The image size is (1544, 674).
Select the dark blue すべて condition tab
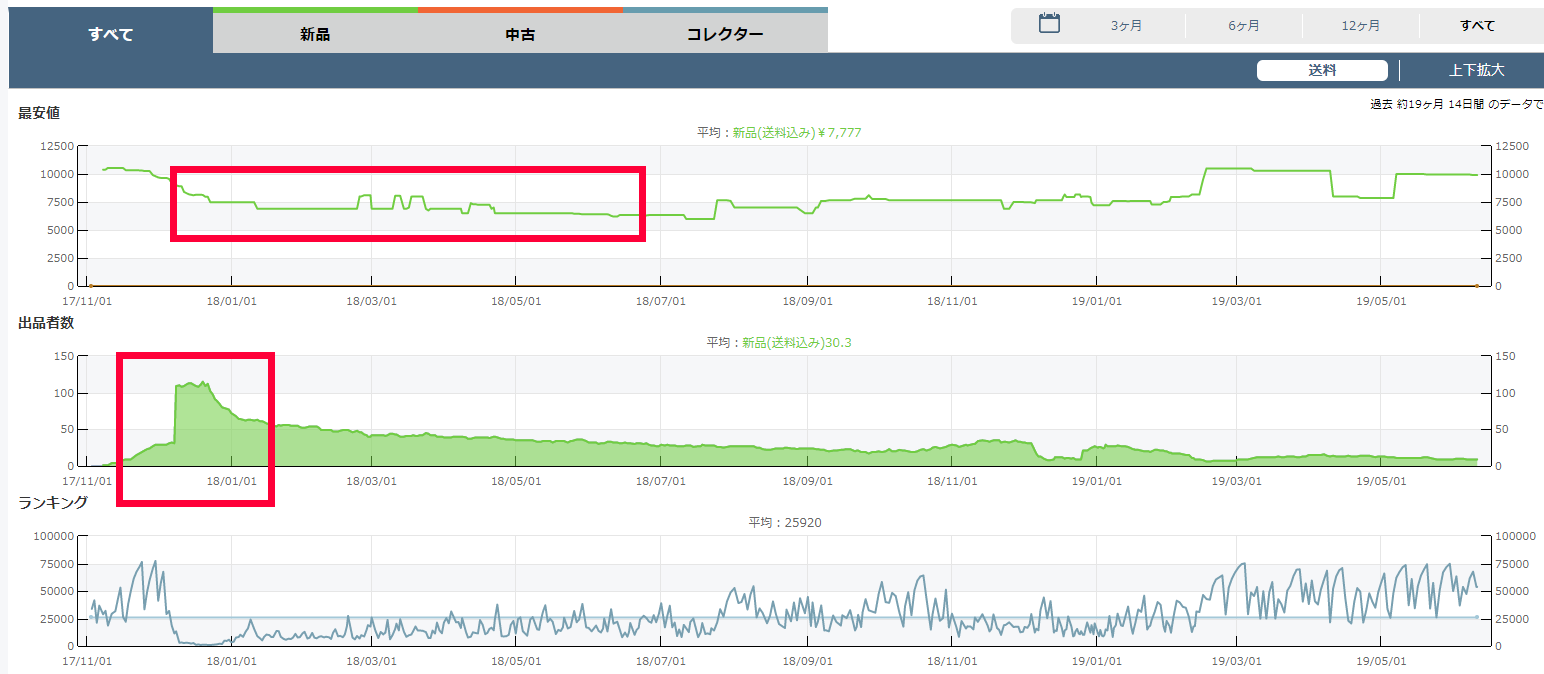110,34
